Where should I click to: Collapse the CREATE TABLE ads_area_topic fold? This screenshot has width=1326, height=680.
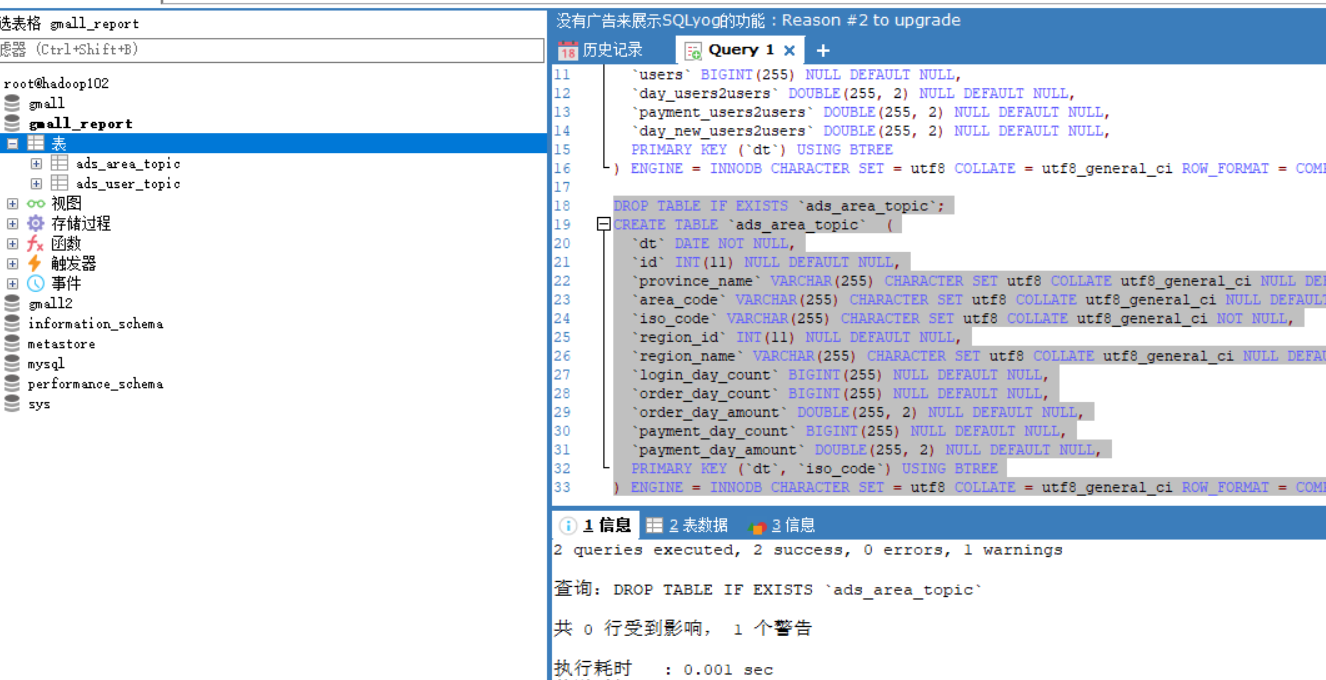point(603,225)
